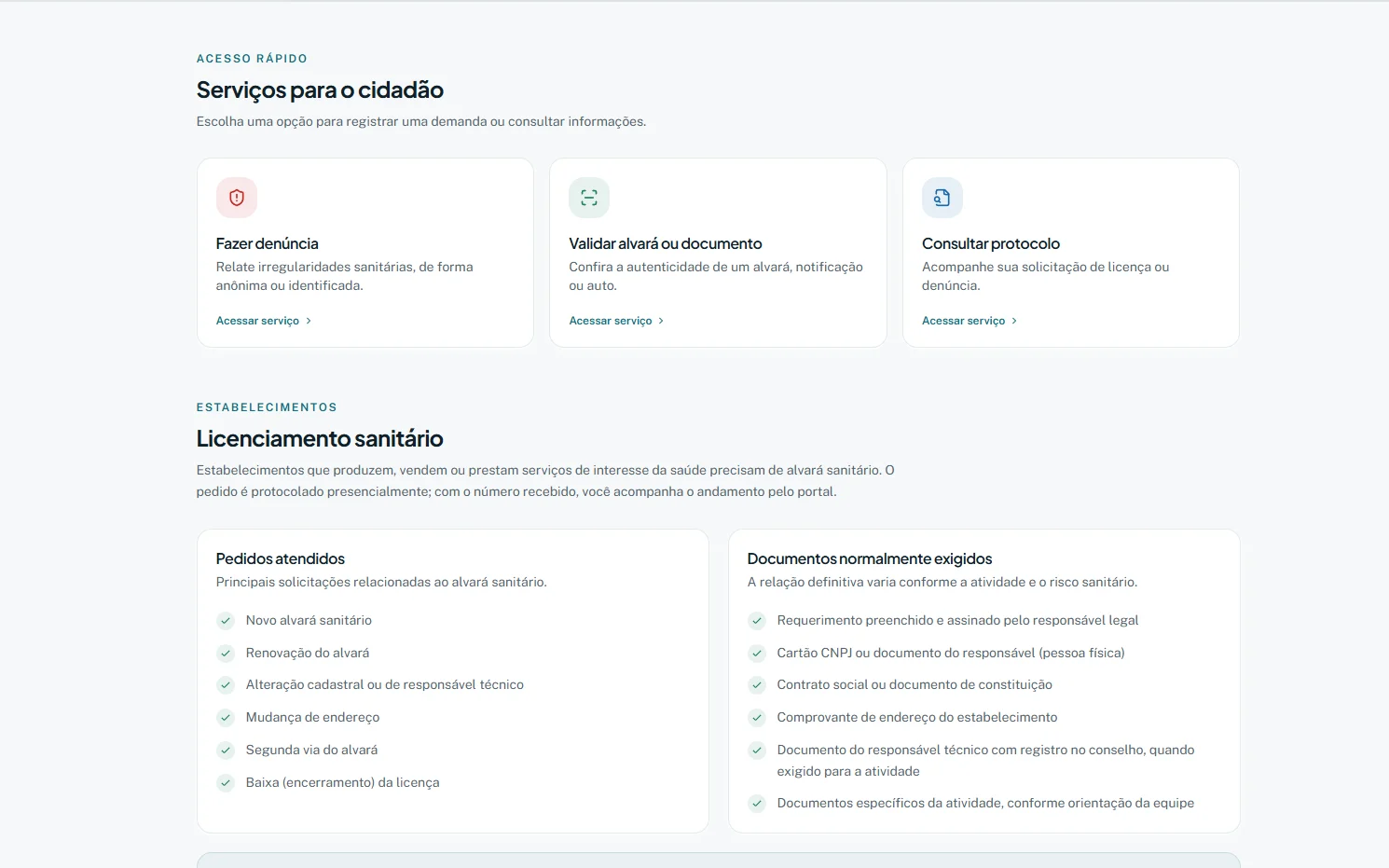Click the ESTABELECIMENTOS section label

point(267,407)
